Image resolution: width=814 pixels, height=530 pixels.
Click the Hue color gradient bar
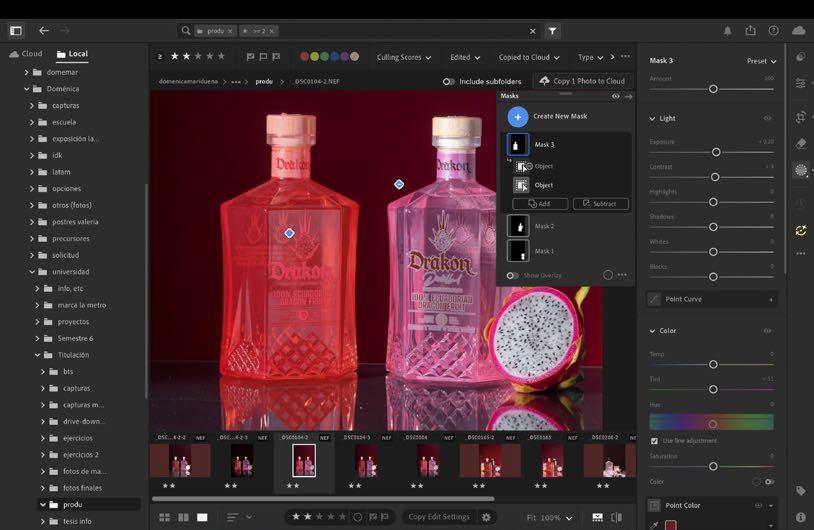[711, 422]
